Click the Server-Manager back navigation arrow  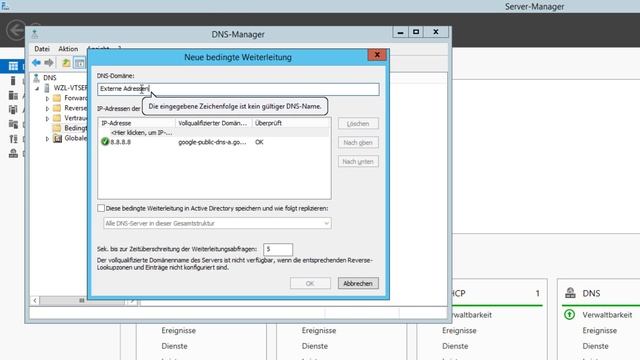(16, 30)
